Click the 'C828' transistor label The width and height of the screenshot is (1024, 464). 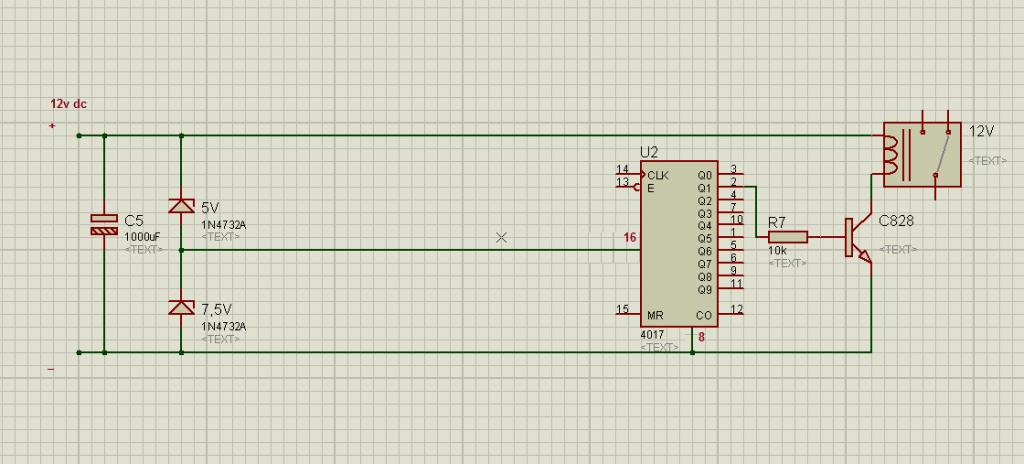[x=896, y=222]
